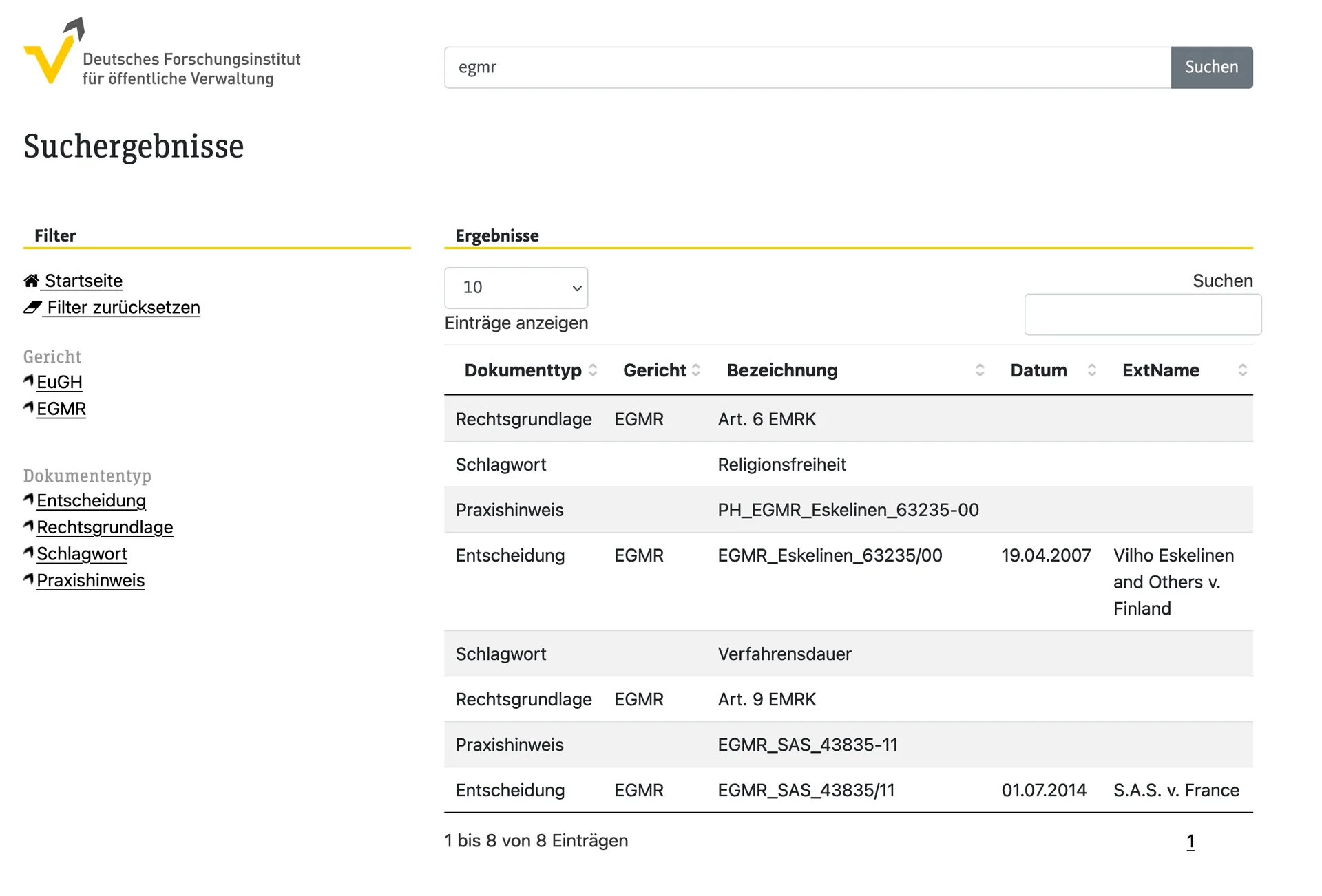1322x896 pixels.
Task: Filter by Entscheidung document type
Action: coord(91,500)
